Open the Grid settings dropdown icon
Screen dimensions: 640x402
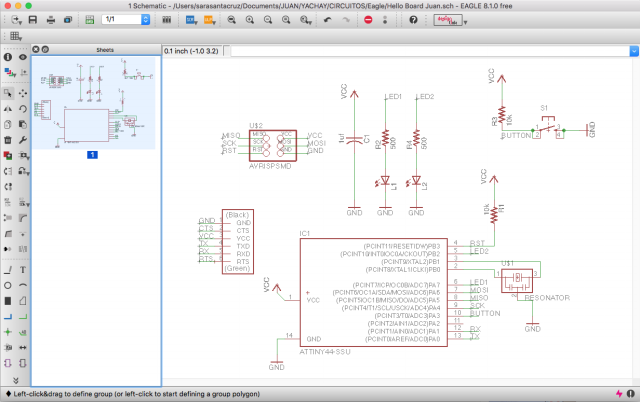pos(16,36)
